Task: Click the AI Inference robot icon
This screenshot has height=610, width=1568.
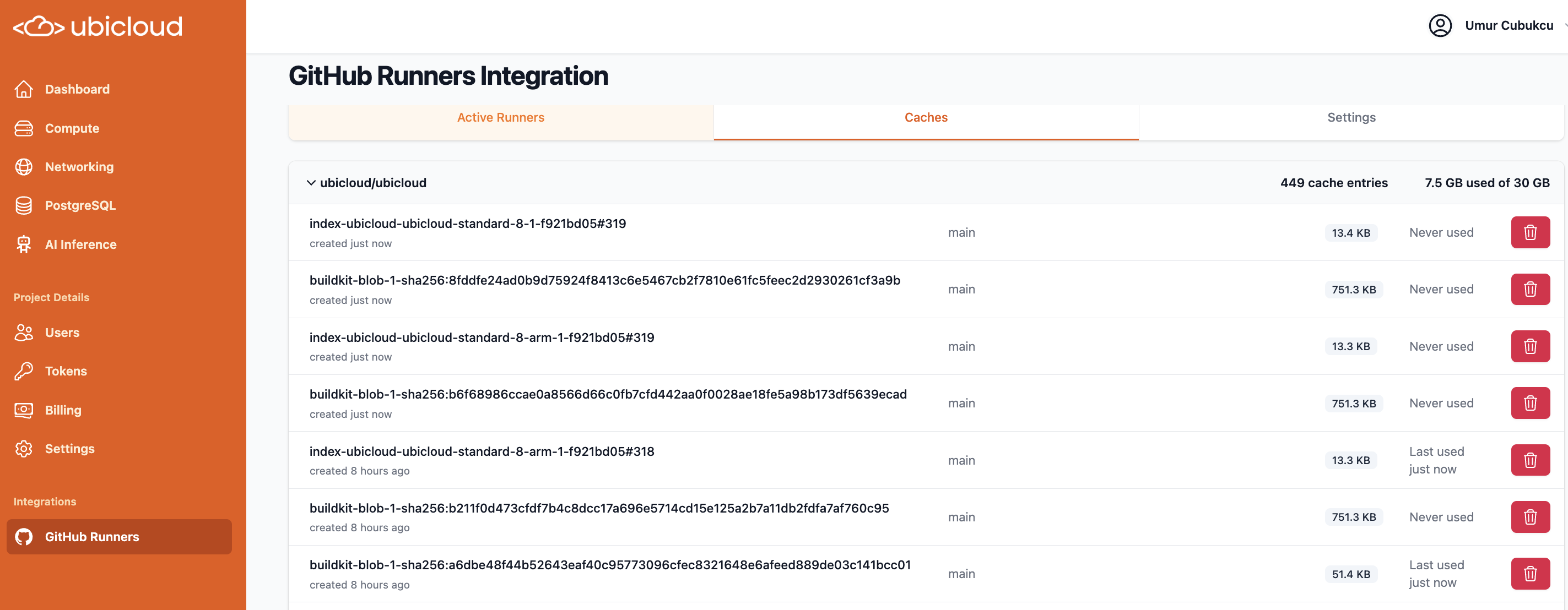Action: 24,244
